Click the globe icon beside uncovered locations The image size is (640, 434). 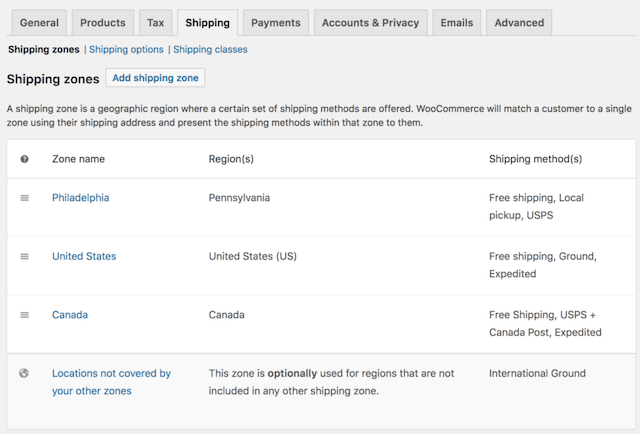tap(25, 374)
